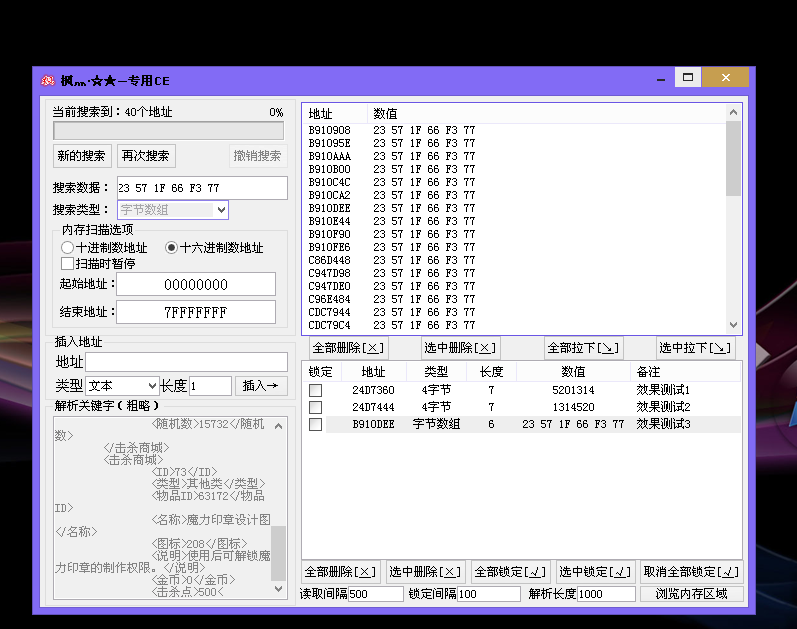Click the 结束地址 field showing 7FFFFFFF
The height and width of the screenshot is (629, 797).
[x=196, y=312]
